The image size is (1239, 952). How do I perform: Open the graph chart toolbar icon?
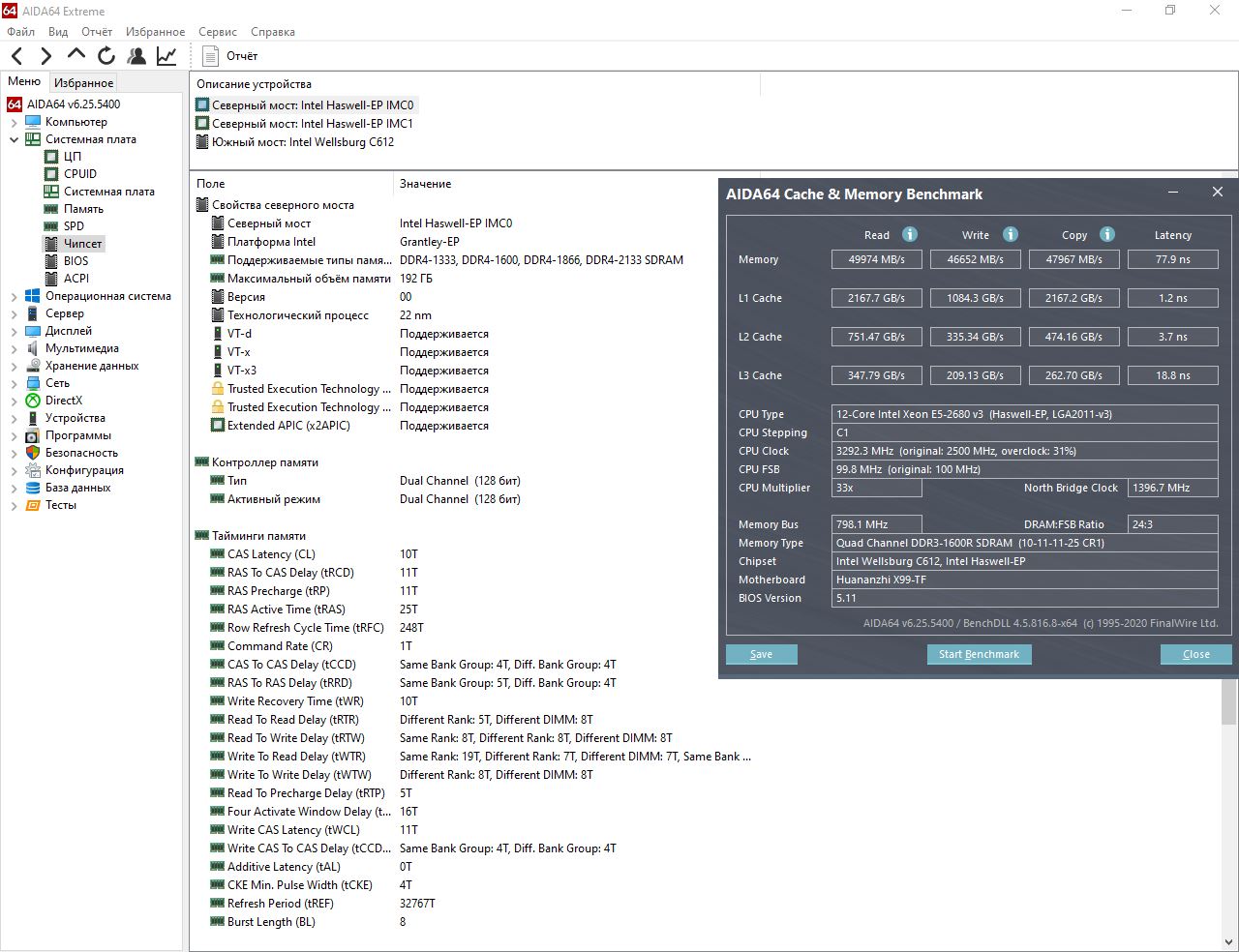click(x=166, y=56)
